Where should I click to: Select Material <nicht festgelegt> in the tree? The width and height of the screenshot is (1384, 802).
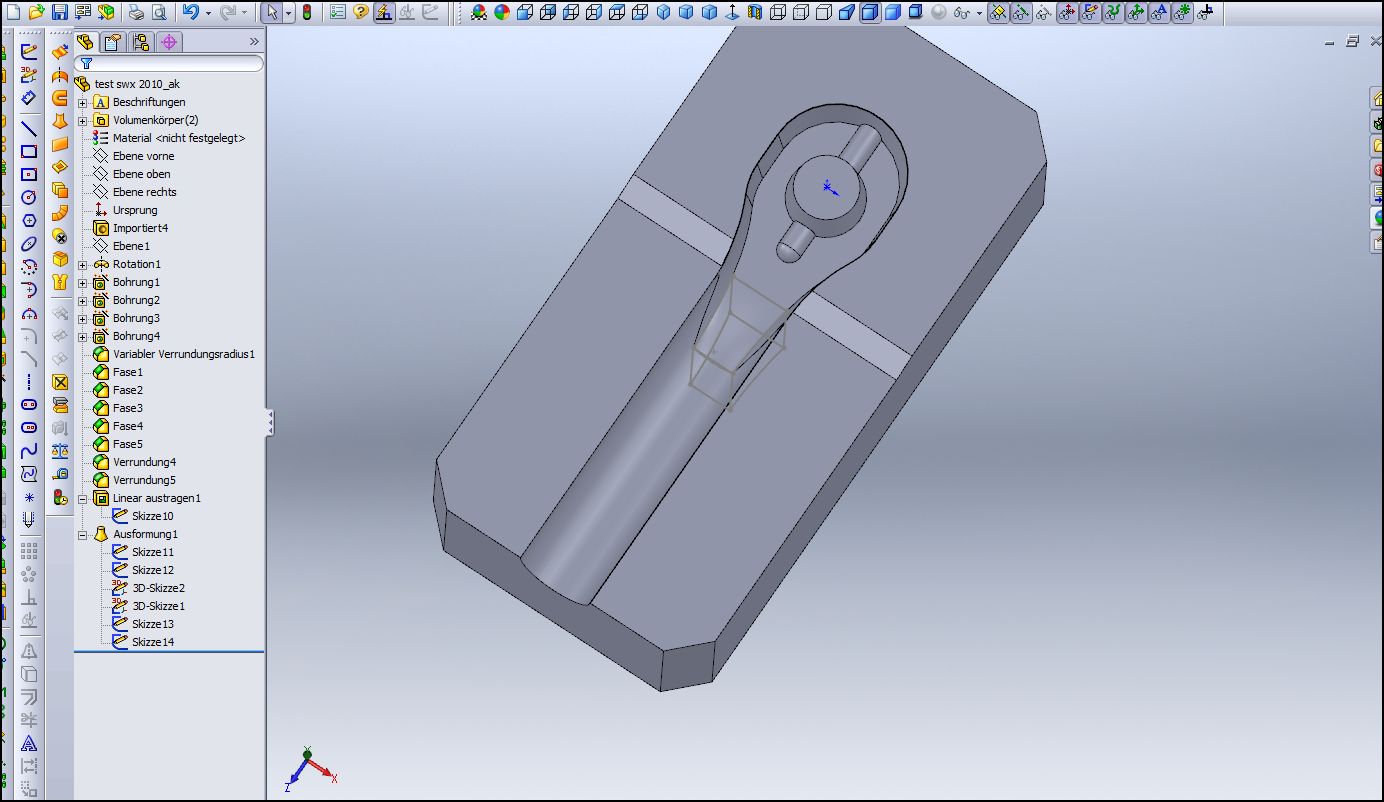(179, 138)
